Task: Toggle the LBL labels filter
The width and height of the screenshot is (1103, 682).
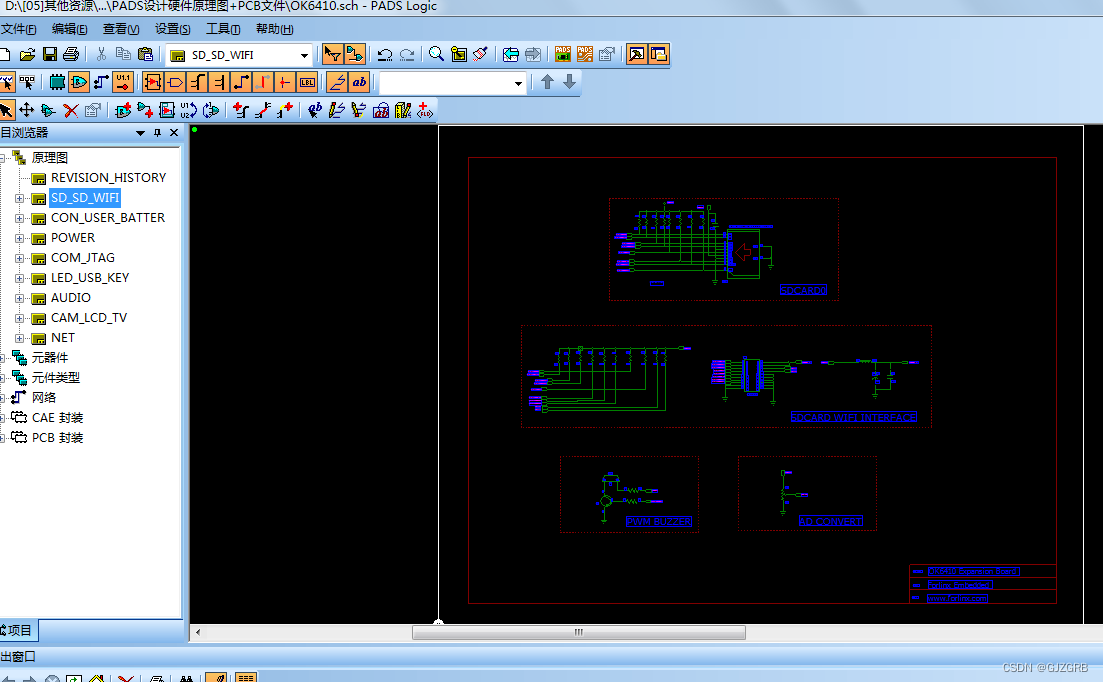Action: coord(307,82)
